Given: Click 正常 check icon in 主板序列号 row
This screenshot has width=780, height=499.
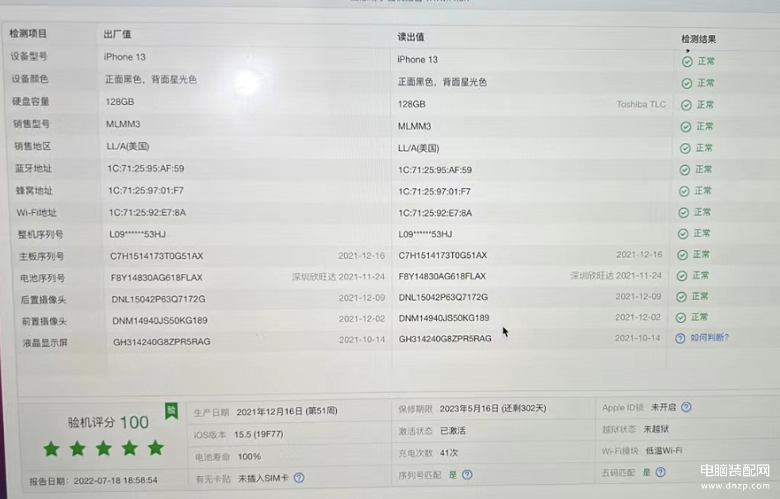Looking at the screenshot, I should tap(682, 255).
